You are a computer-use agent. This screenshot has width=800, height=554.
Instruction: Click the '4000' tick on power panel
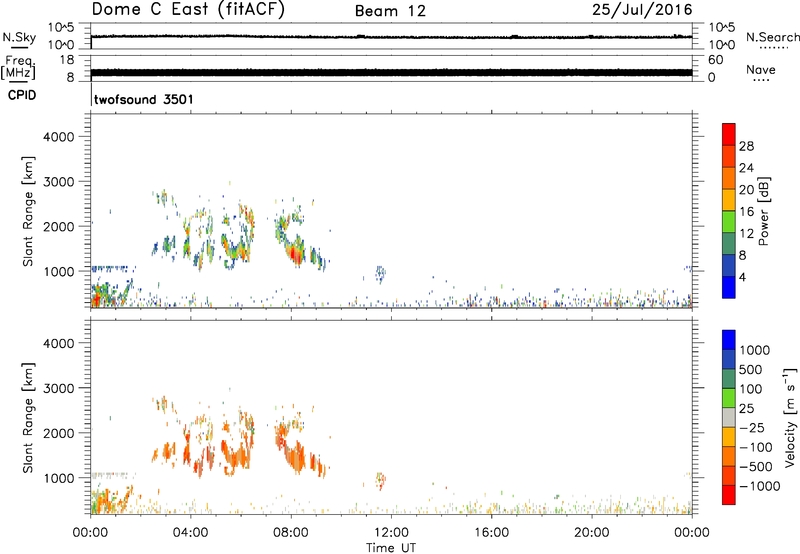[x=59, y=137]
